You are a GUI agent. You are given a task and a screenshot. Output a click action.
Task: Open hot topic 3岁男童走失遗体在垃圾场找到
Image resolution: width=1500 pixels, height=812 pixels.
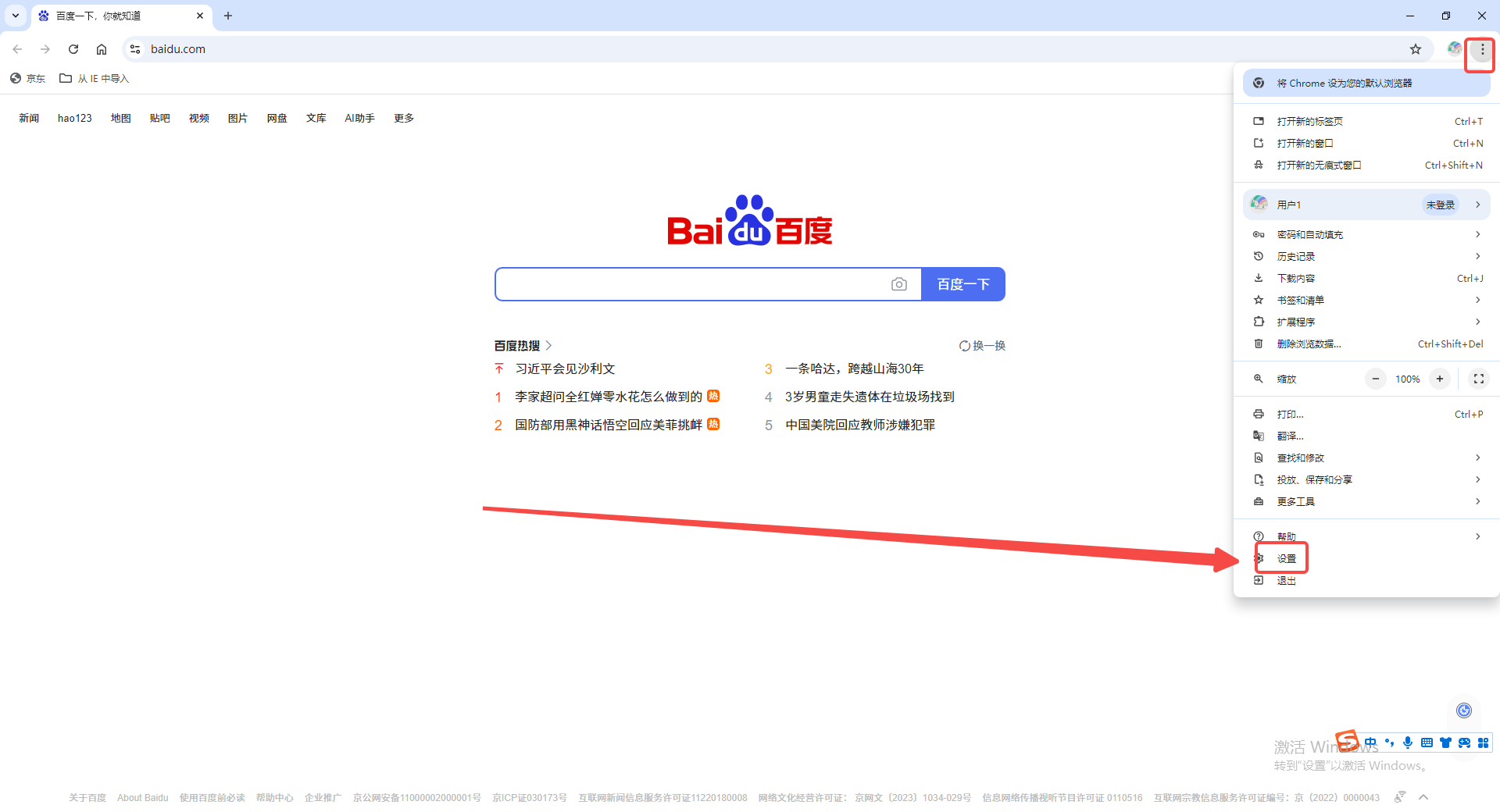click(x=870, y=397)
